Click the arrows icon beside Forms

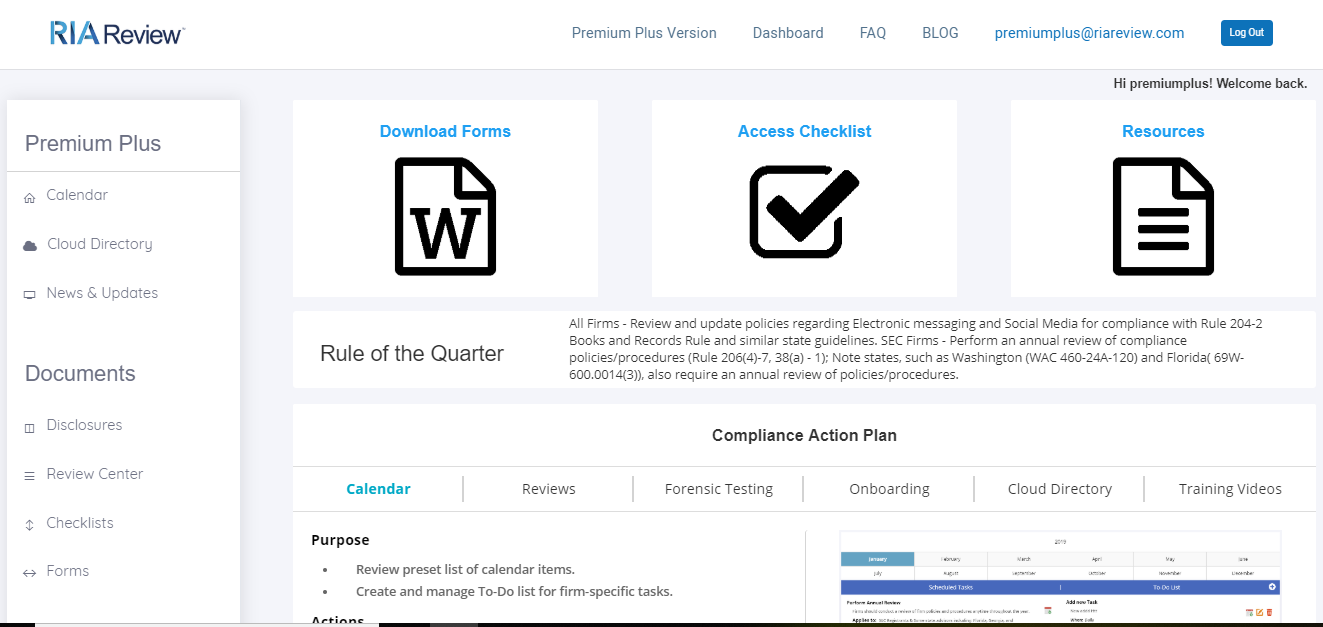29,573
